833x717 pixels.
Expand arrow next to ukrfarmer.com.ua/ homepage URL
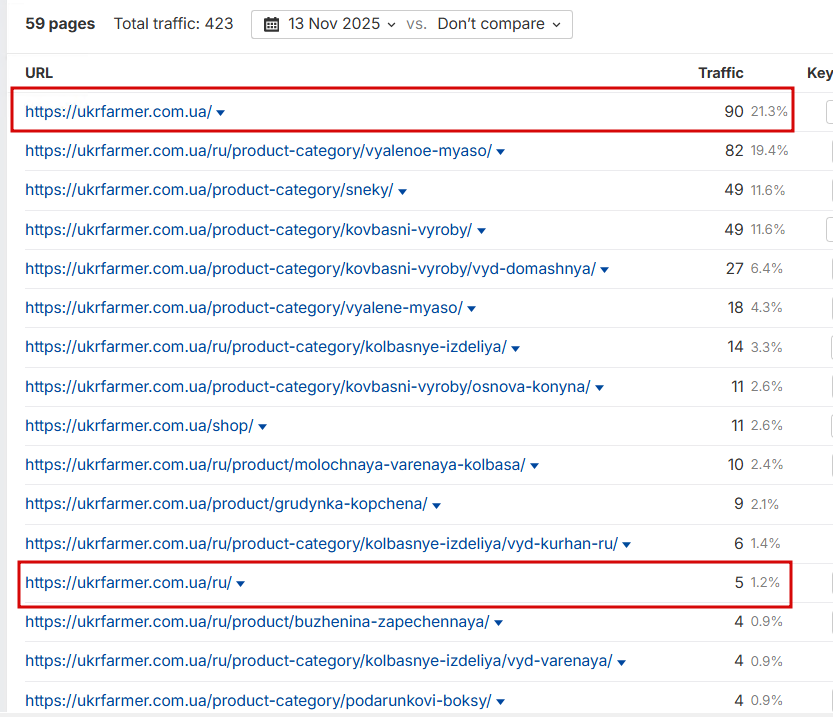coord(220,113)
